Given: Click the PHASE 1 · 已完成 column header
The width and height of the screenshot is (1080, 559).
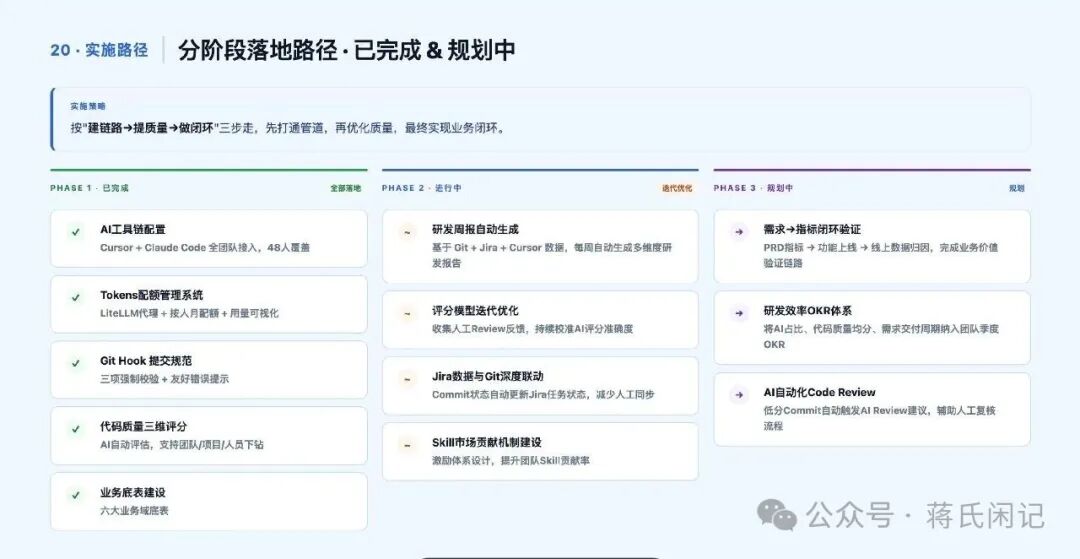Looking at the screenshot, I should 90,188.
